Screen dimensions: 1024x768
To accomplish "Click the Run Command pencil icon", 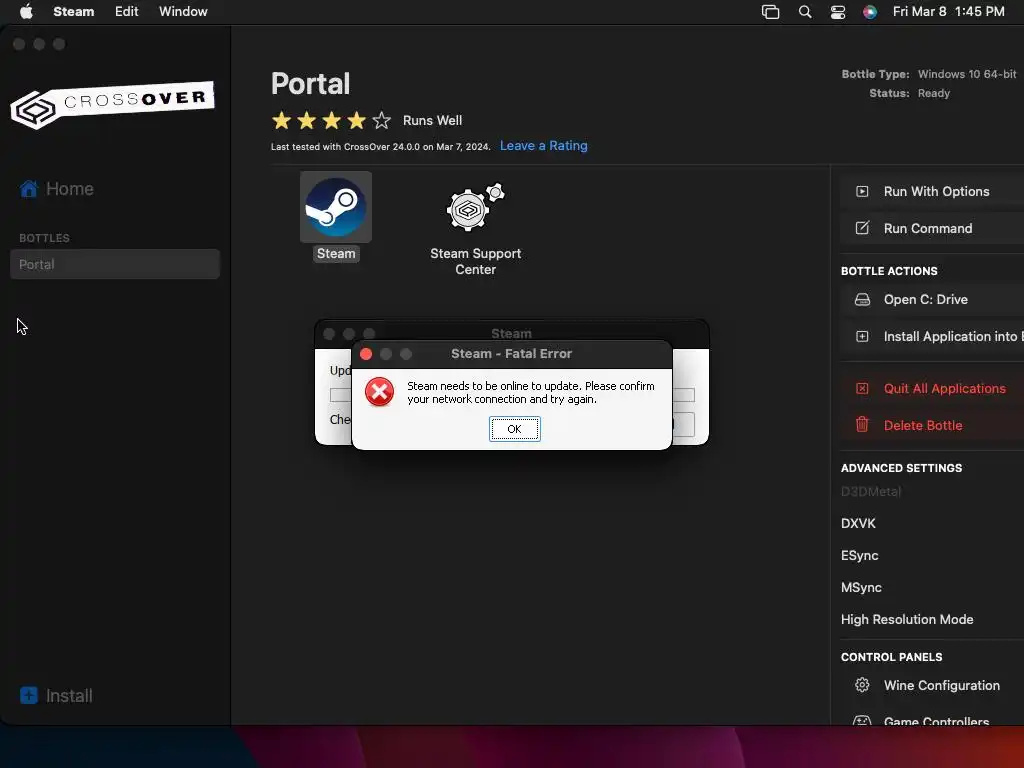I will (x=862, y=228).
